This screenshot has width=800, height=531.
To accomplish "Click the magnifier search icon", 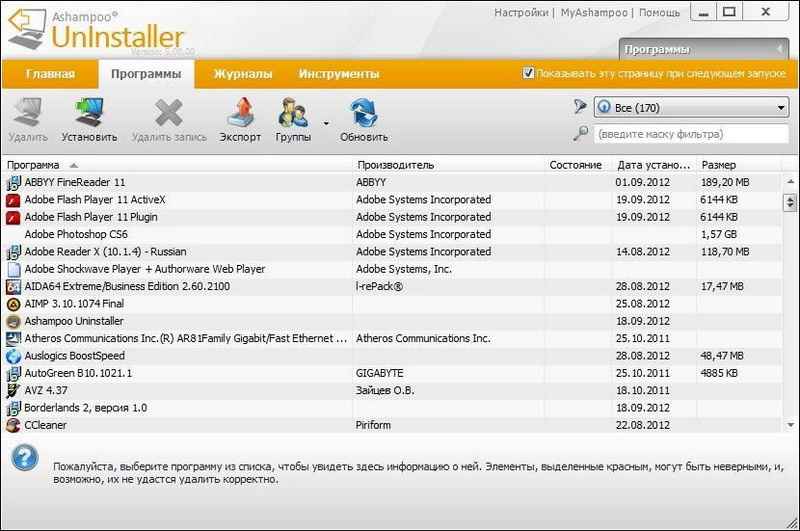I will click(x=580, y=134).
